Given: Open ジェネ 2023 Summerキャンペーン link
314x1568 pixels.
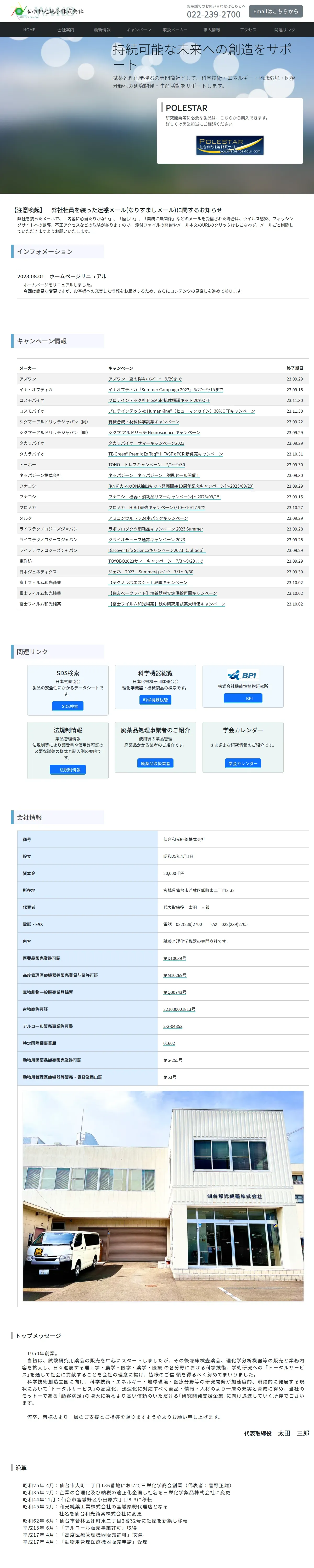Looking at the screenshot, I should click(151, 572).
